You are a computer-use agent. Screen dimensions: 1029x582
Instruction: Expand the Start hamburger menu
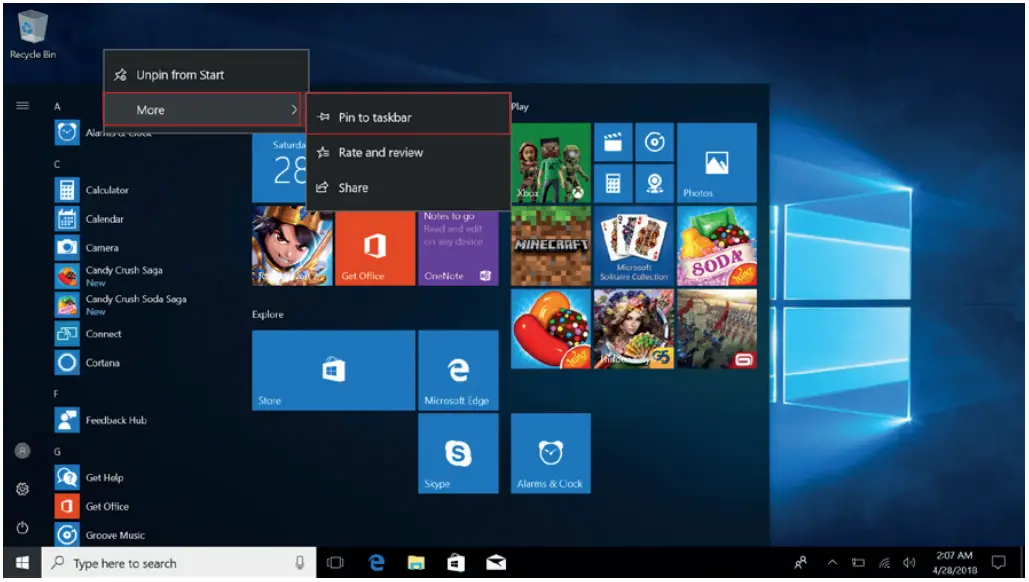pyautogui.click(x=22, y=106)
